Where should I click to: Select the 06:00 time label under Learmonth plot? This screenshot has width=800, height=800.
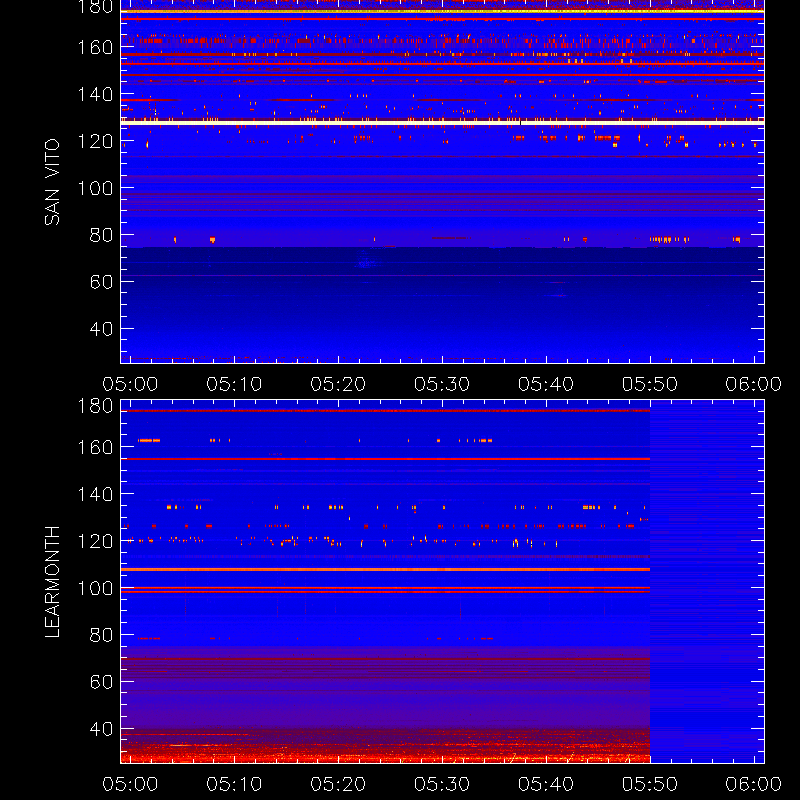click(x=754, y=784)
